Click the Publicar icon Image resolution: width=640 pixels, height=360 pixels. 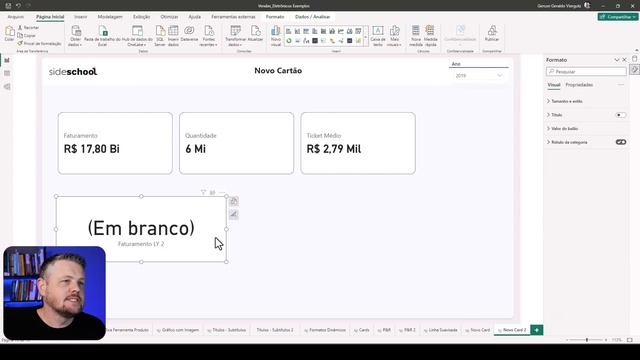(x=492, y=33)
